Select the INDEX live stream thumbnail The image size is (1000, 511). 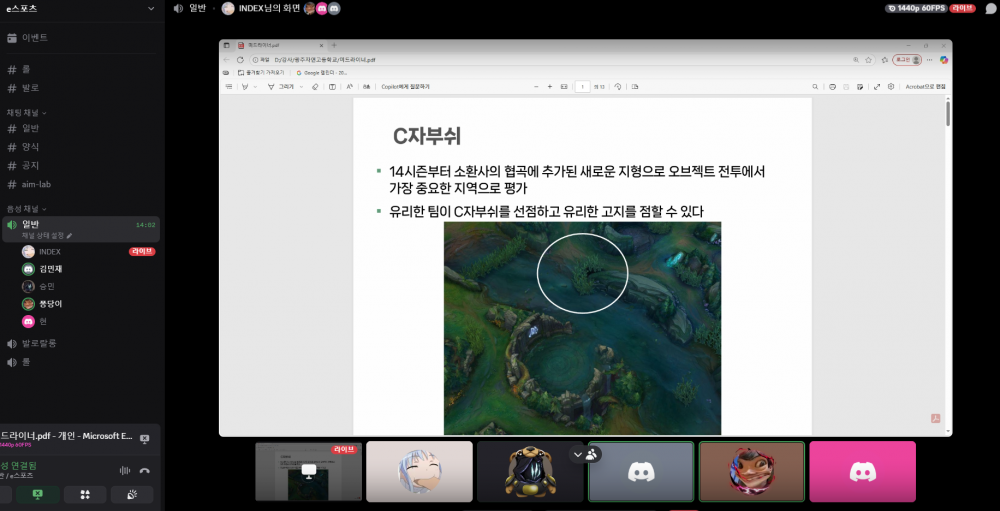tap(308, 471)
